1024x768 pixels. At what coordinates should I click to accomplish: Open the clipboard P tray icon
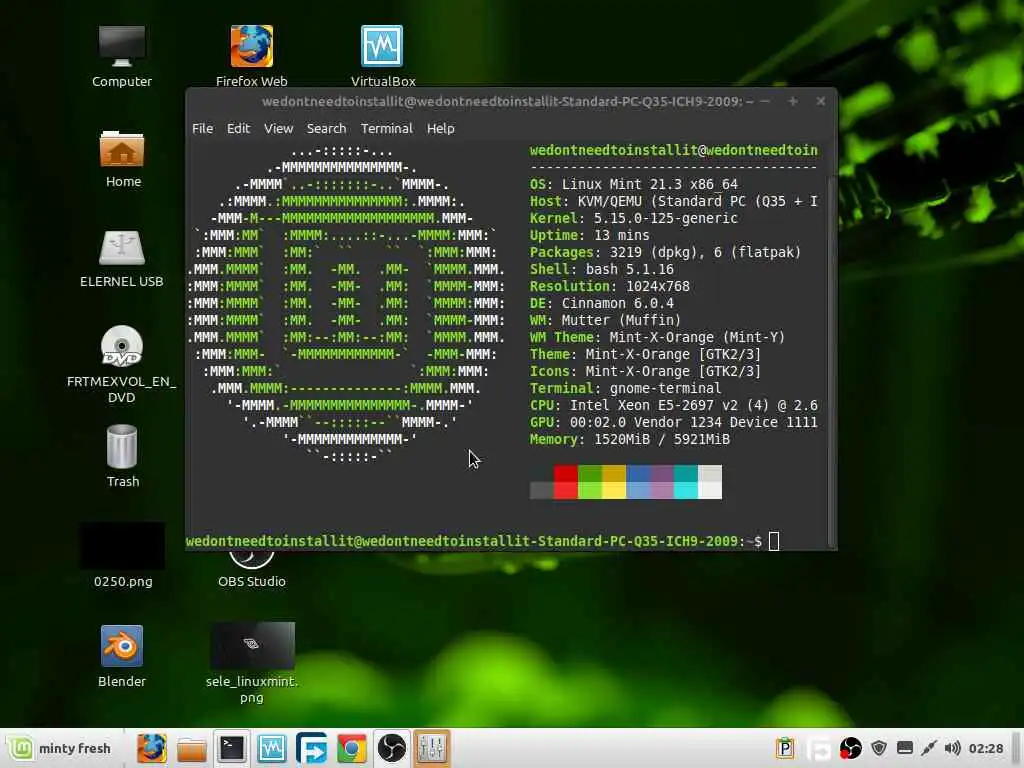(x=784, y=748)
